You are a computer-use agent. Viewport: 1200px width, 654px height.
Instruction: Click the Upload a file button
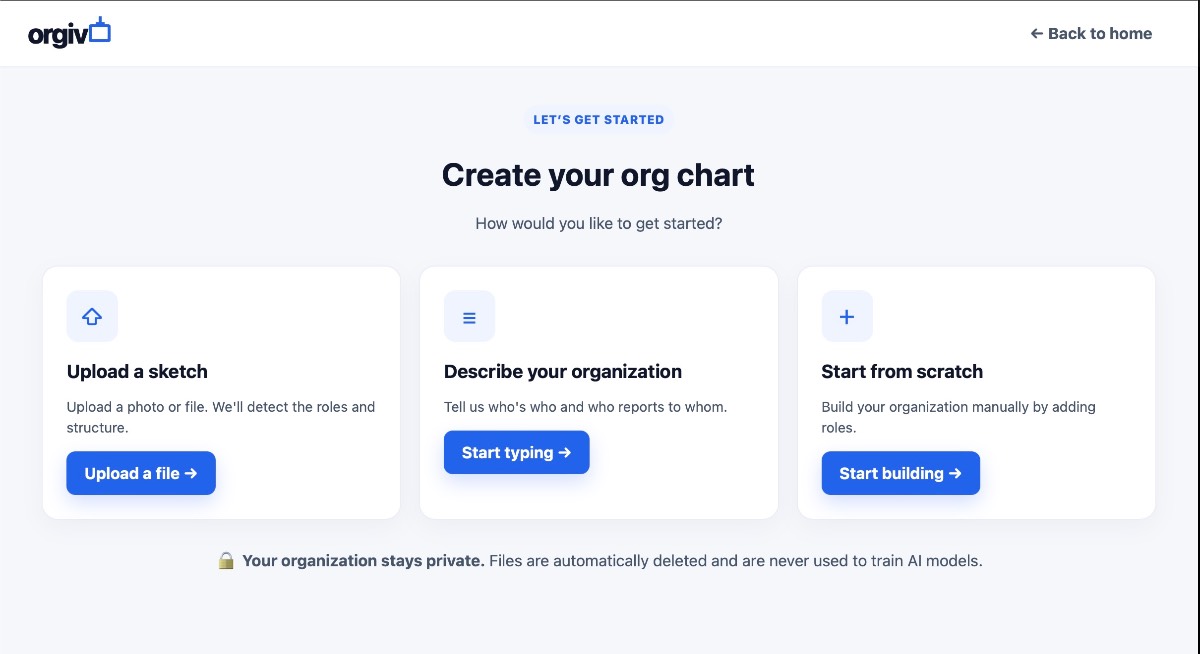coord(141,473)
